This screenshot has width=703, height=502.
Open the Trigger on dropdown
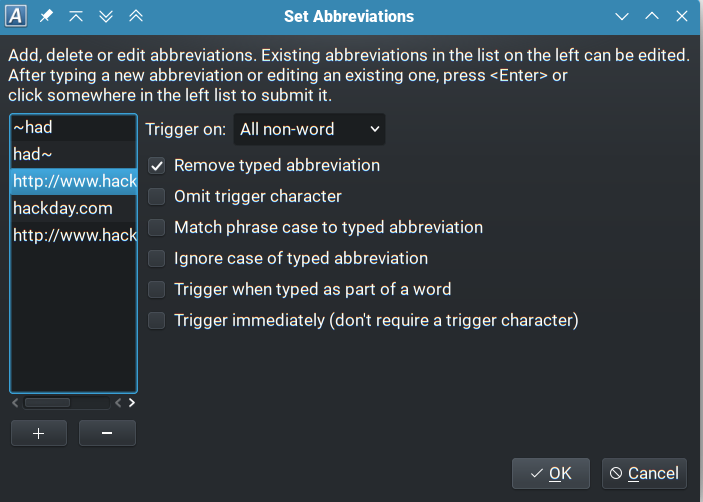pos(309,129)
